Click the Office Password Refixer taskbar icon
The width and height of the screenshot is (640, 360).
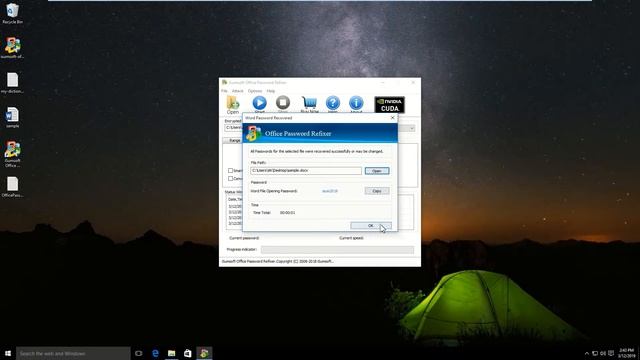click(204, 353)
